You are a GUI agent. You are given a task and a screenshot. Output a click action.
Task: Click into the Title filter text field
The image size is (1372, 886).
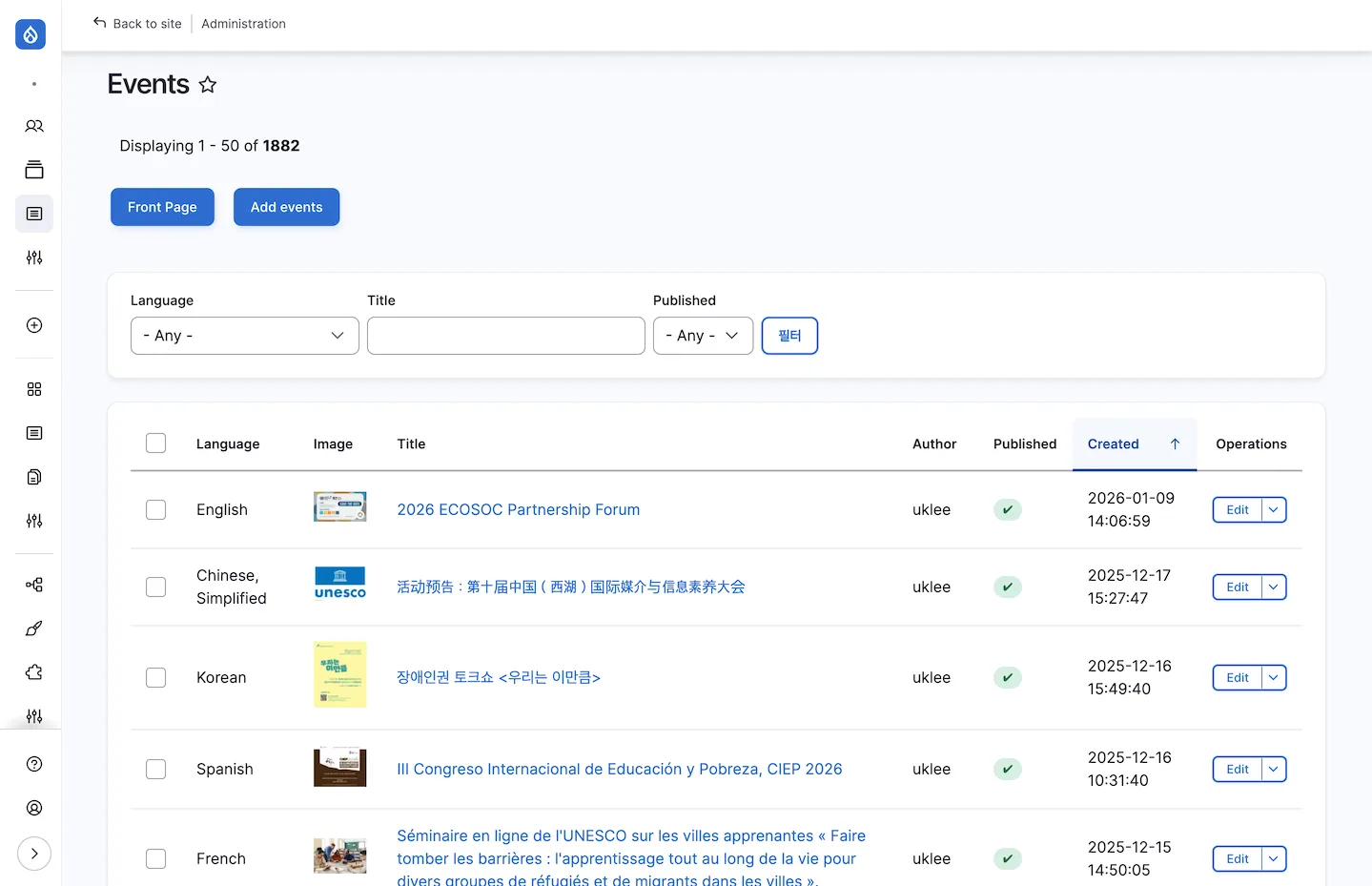505,336
